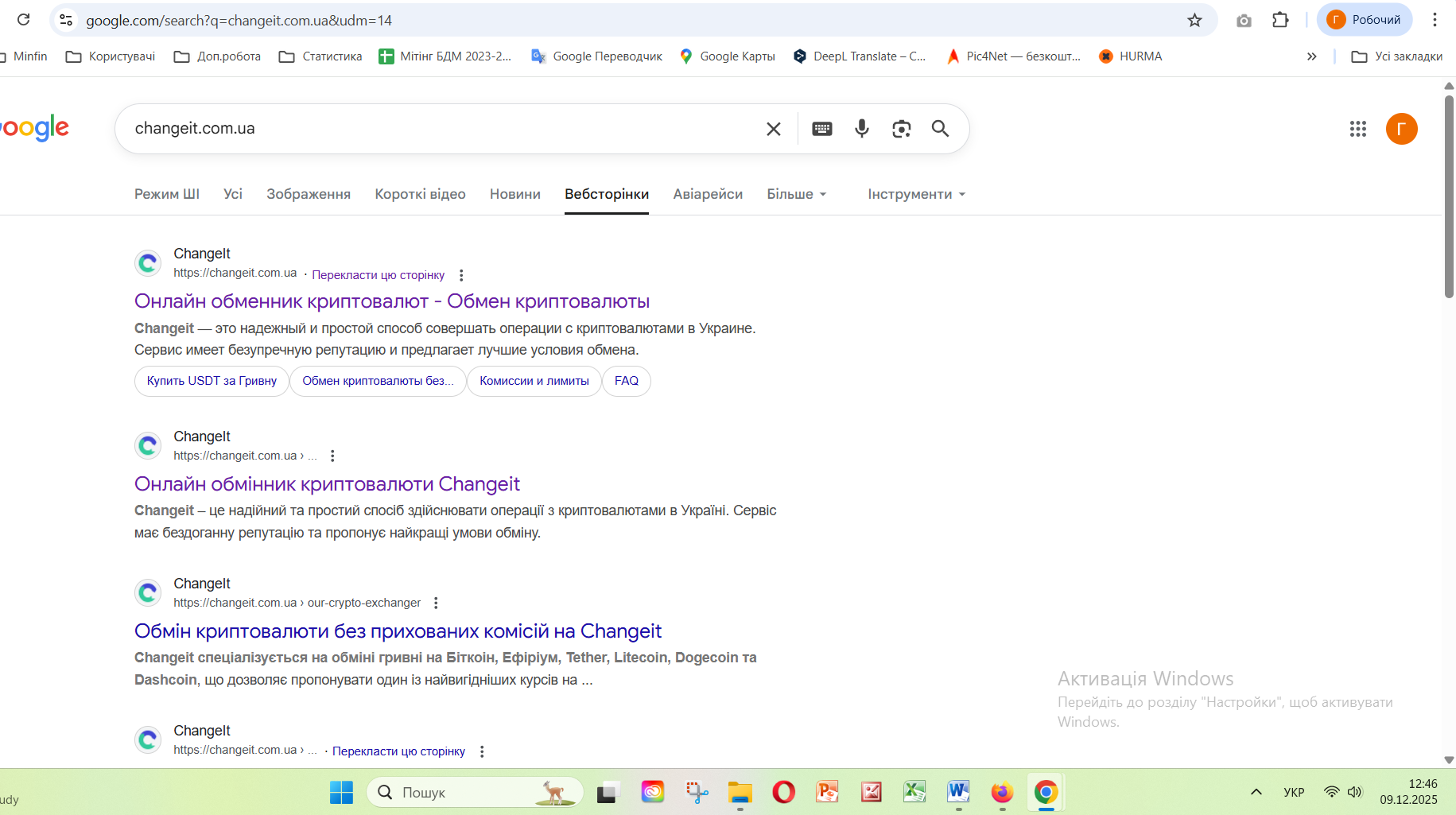Reload the page with the refresh icon
This screenshot has height=815, width=1456.
[x=23, y=20]
